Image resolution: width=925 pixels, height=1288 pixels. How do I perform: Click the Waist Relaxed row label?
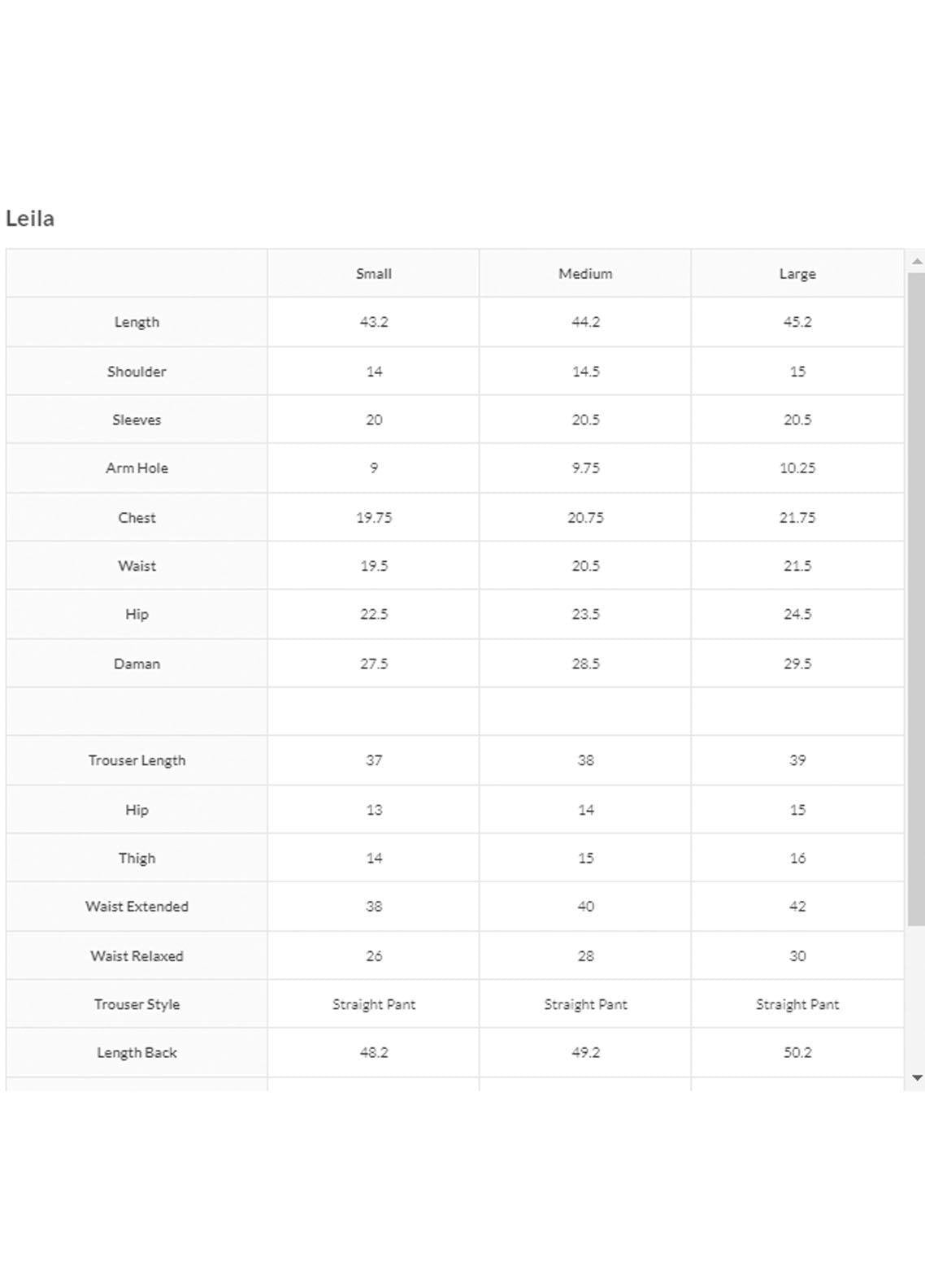point(137,956)
